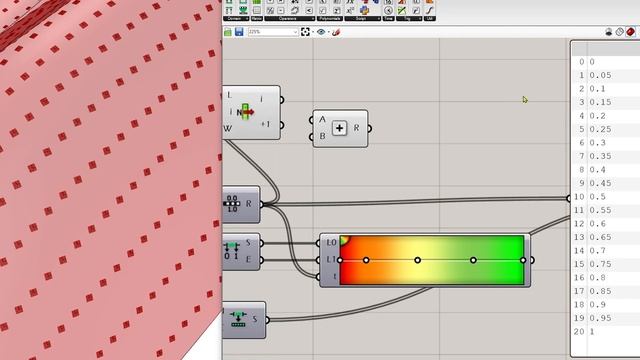
Task: Save the definition using the blue floppy icon
Action: pos(239,32)
